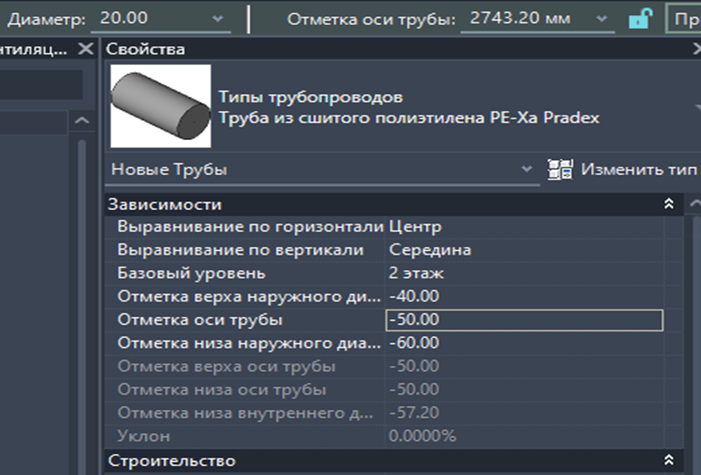The height and width of the screenshot is (475, 701).
Task: Collapse the Строительство section
Action: (x=669, y=460)
